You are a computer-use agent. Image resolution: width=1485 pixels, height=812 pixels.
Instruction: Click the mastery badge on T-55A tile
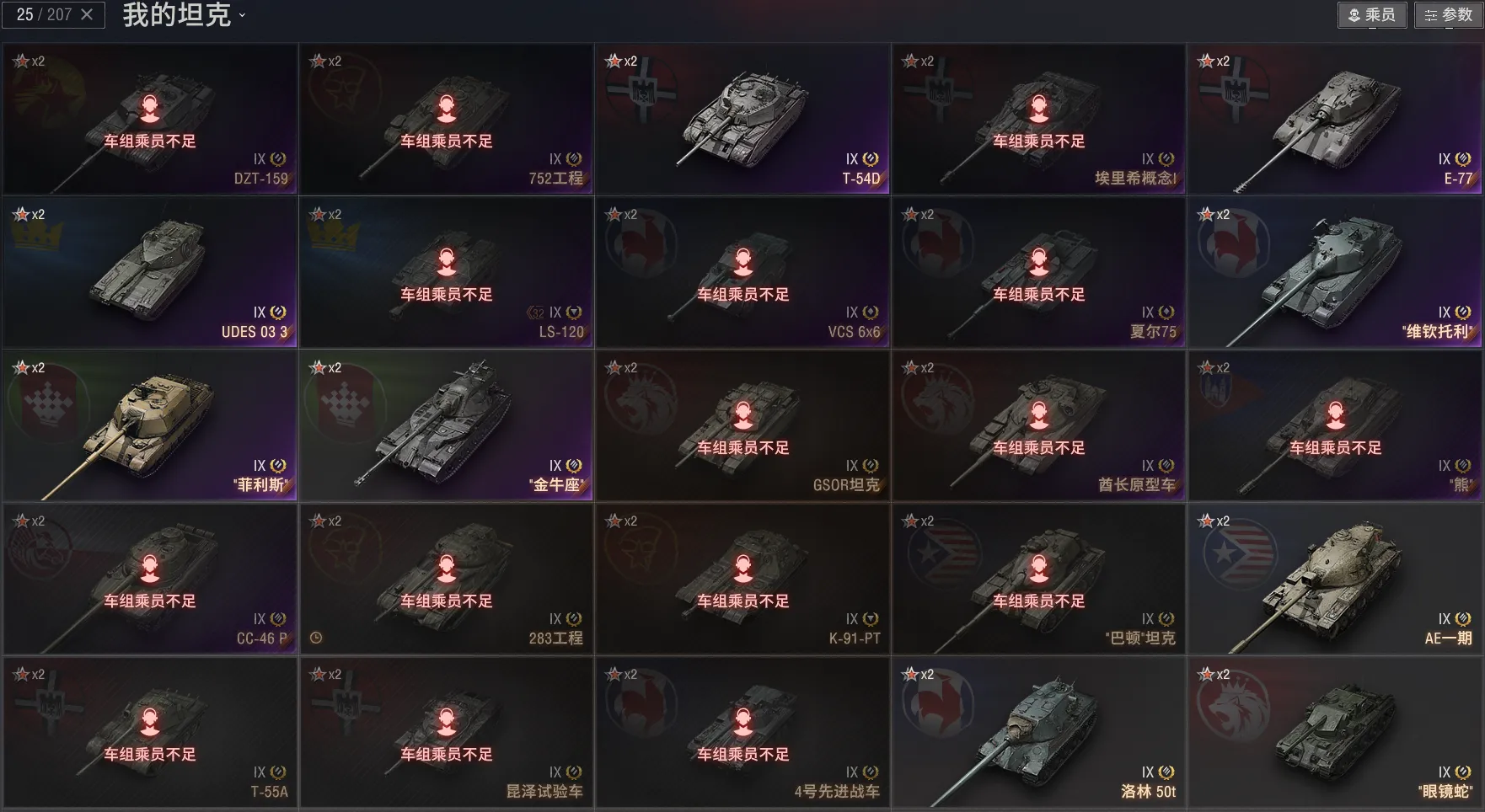click(279, 772)
